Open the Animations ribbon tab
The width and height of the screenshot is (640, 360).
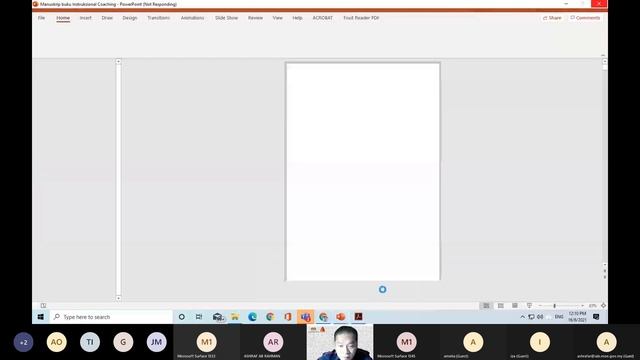click(192, 18)
